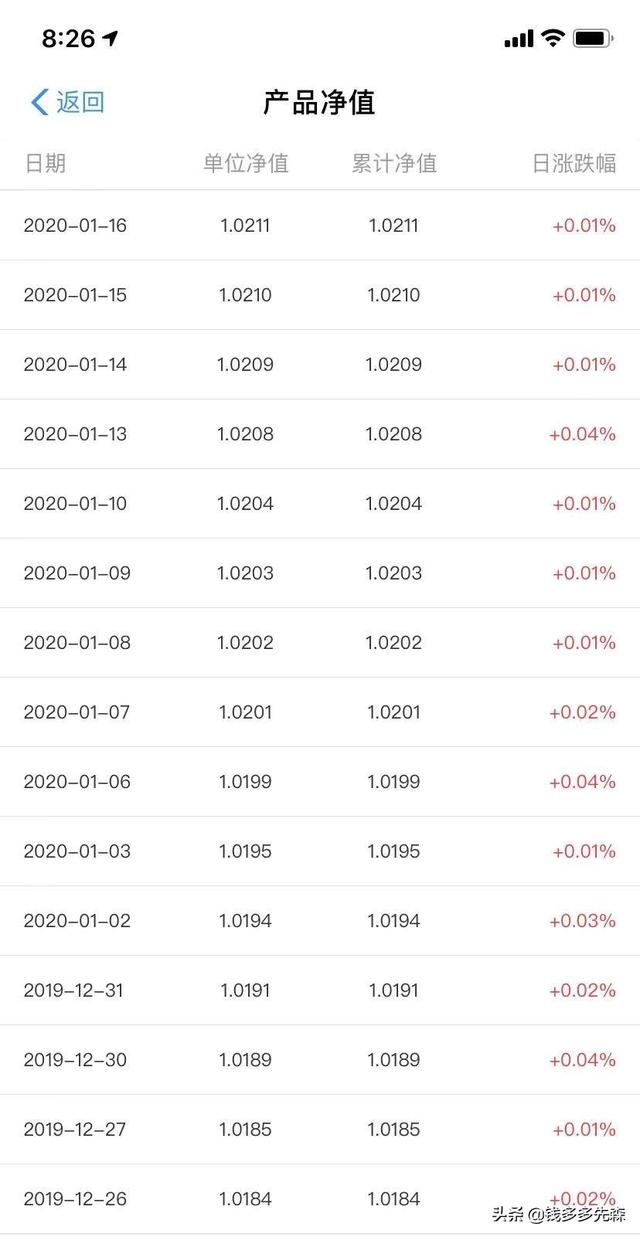
Task: Tap the cellular signal bars icon
Action: tap(519, 39)
